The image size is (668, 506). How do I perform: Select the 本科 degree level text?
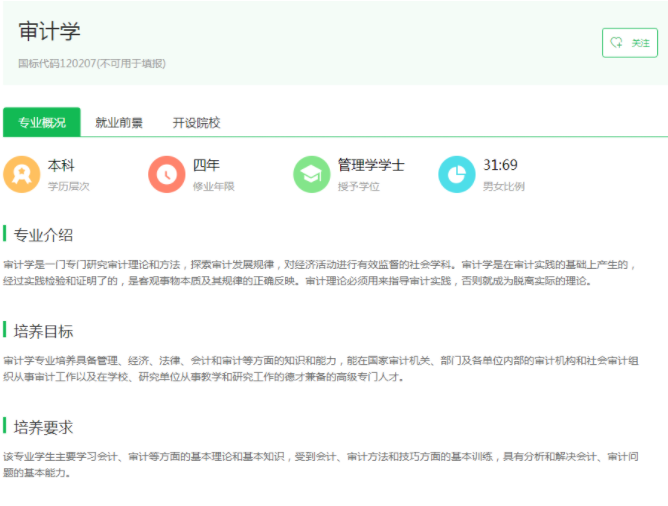(x=62, y=165)
